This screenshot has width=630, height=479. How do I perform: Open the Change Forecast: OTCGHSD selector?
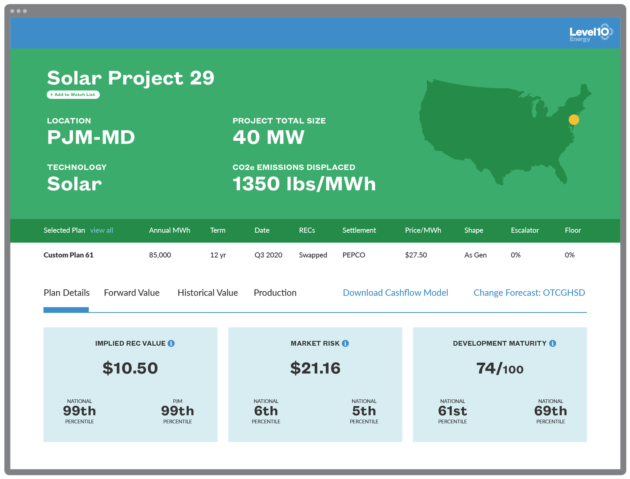tap(529, 293)
